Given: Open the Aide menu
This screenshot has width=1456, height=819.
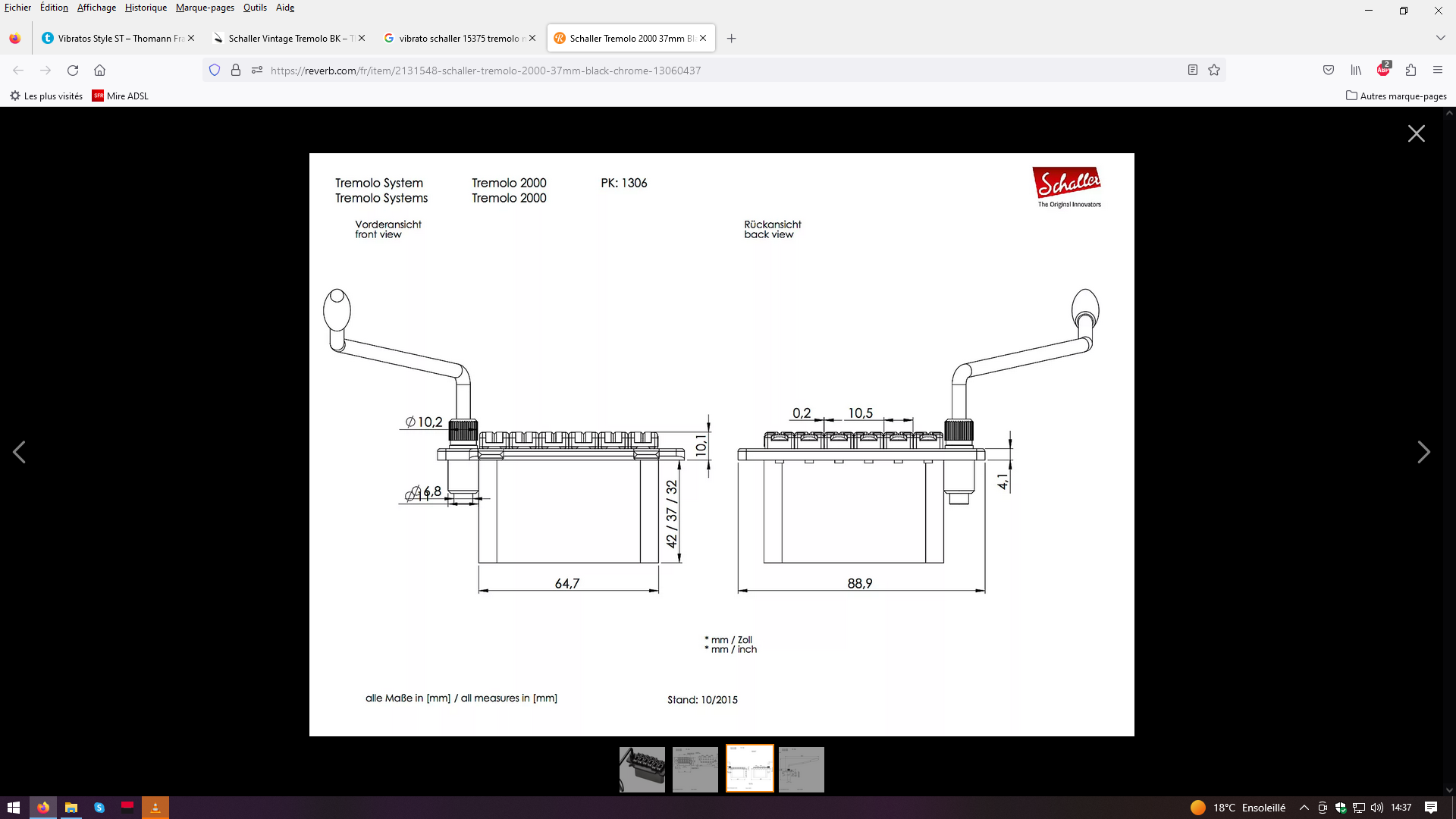Looking at the screenshot, I should point(285,8).
